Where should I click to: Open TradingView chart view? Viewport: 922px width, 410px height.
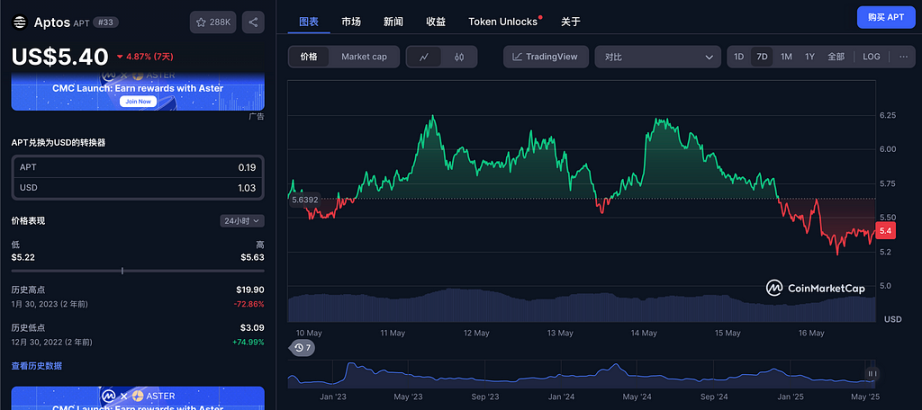coord(544,57)
